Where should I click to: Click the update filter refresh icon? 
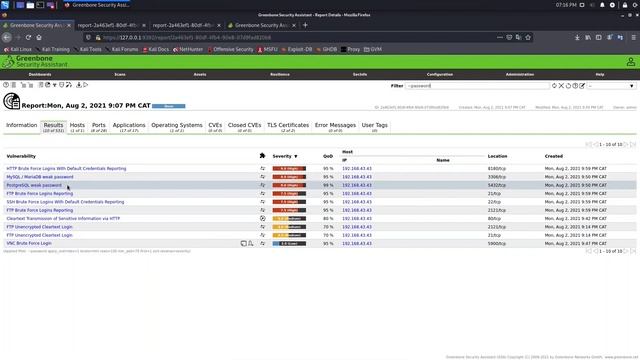(554, 86)
